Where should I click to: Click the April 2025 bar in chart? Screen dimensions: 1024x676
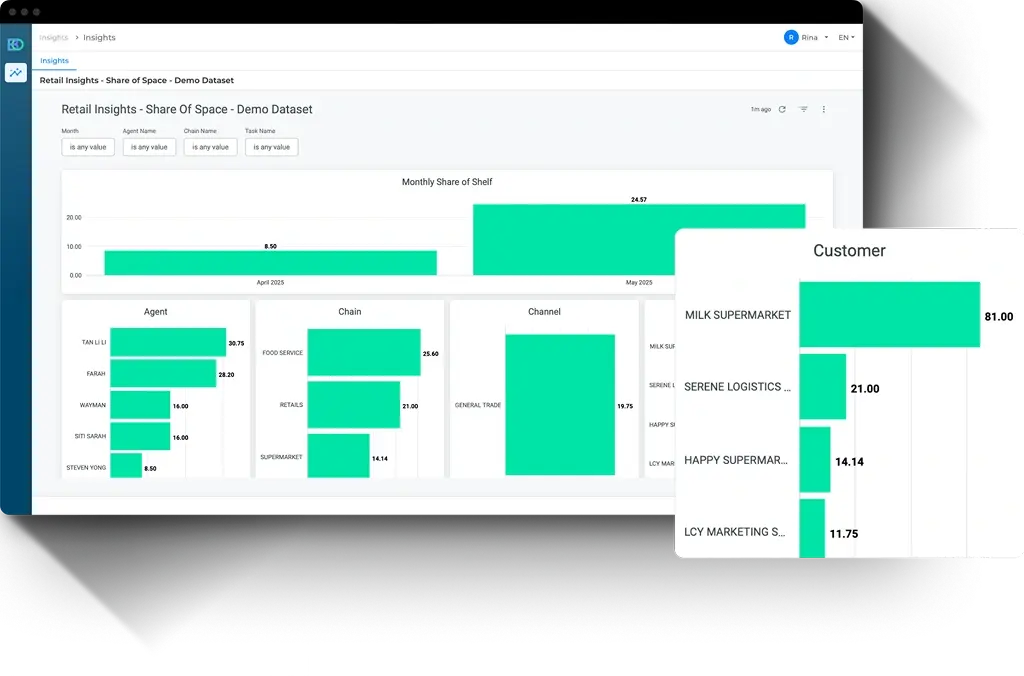(x=270, y=263)
